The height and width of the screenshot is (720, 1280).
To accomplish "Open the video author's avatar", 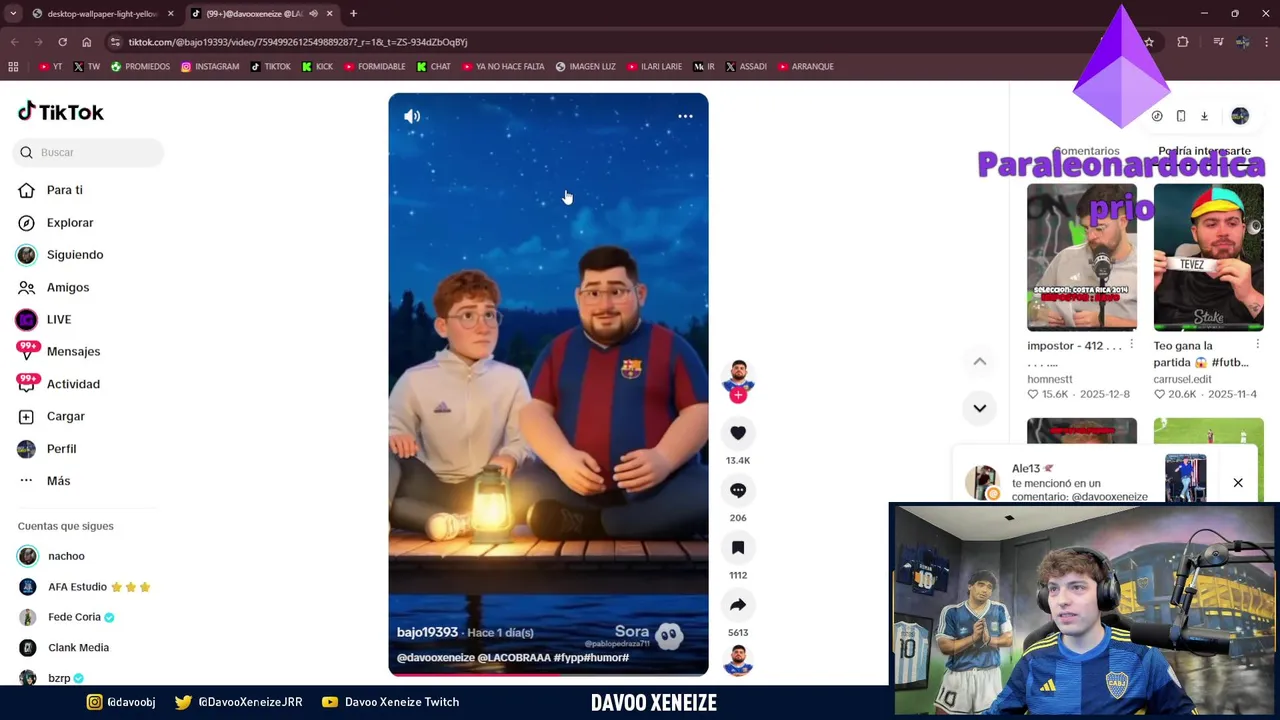I will (x=738, y=376).
